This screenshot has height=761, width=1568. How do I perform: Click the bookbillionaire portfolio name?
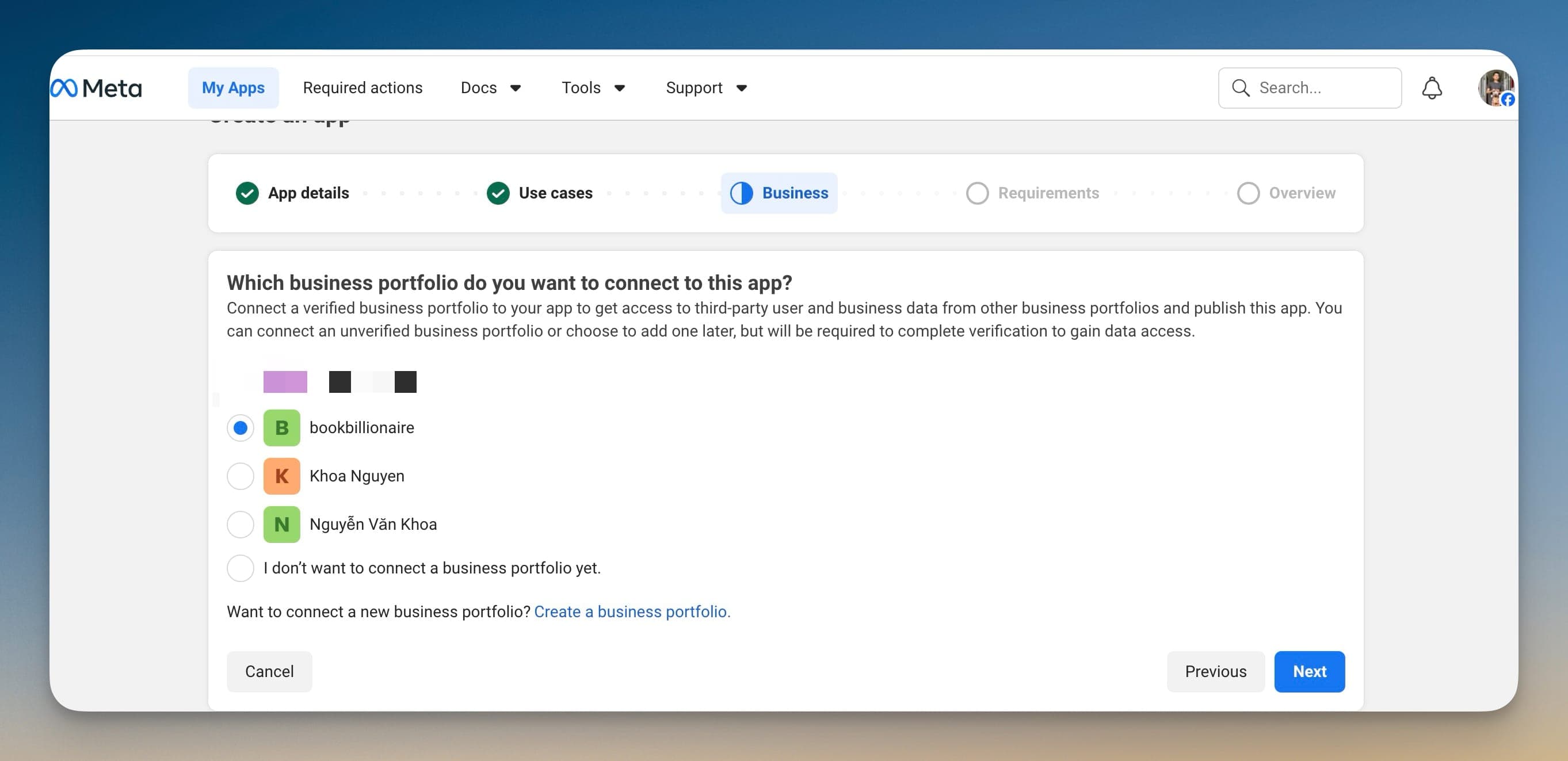coord(361,427)
